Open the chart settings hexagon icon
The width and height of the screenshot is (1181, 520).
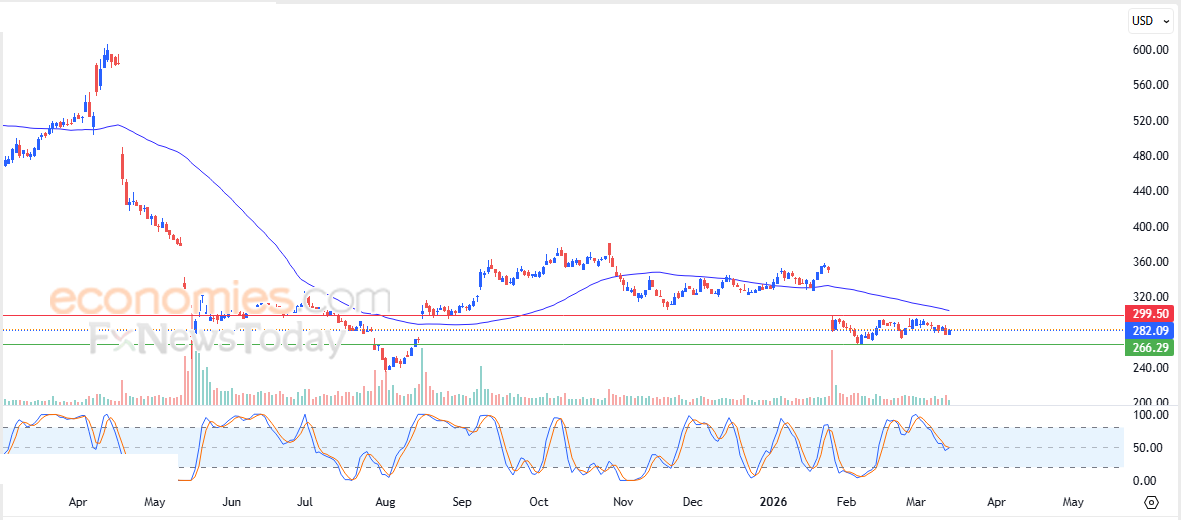[1152, 502]
